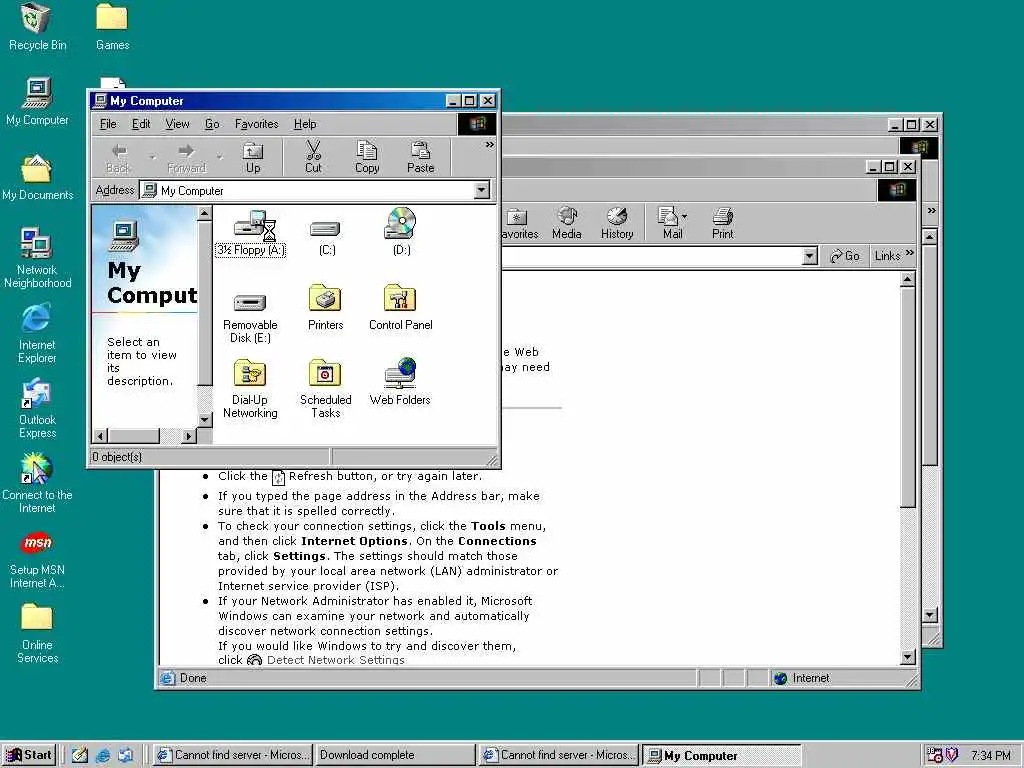Open the View menu in My Computer
The image size is (1024, 768).
point(177,124)
